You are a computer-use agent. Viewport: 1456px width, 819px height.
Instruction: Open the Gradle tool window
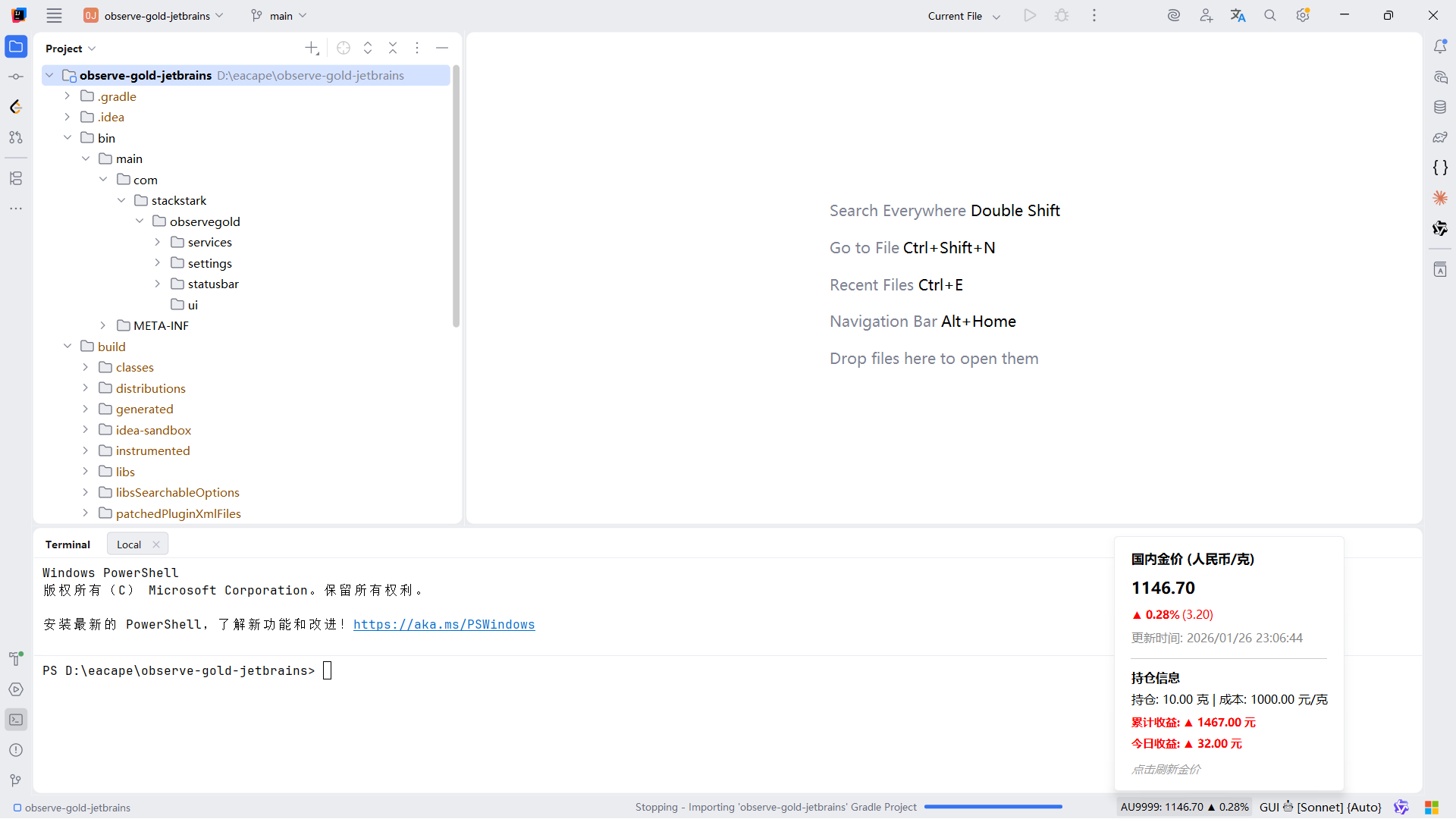point(1440,137)
